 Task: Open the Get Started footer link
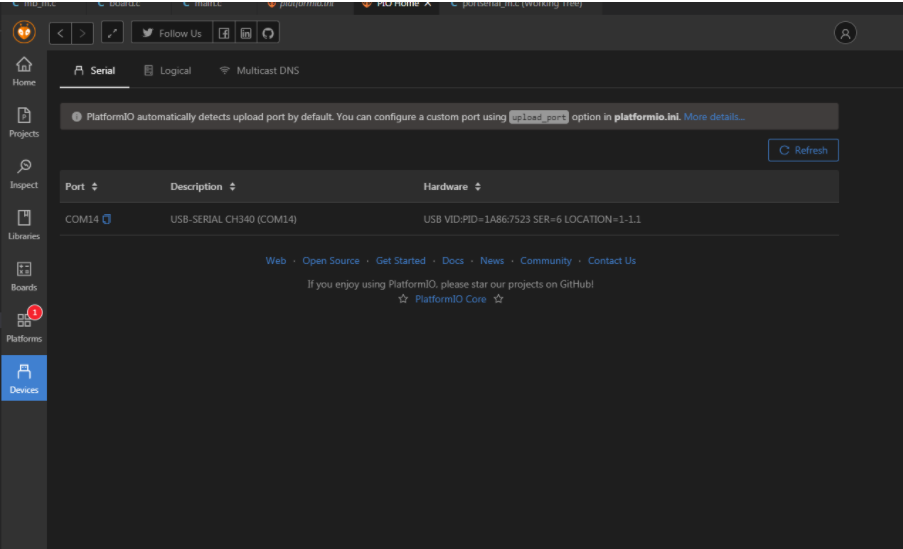tap(400, 260)
